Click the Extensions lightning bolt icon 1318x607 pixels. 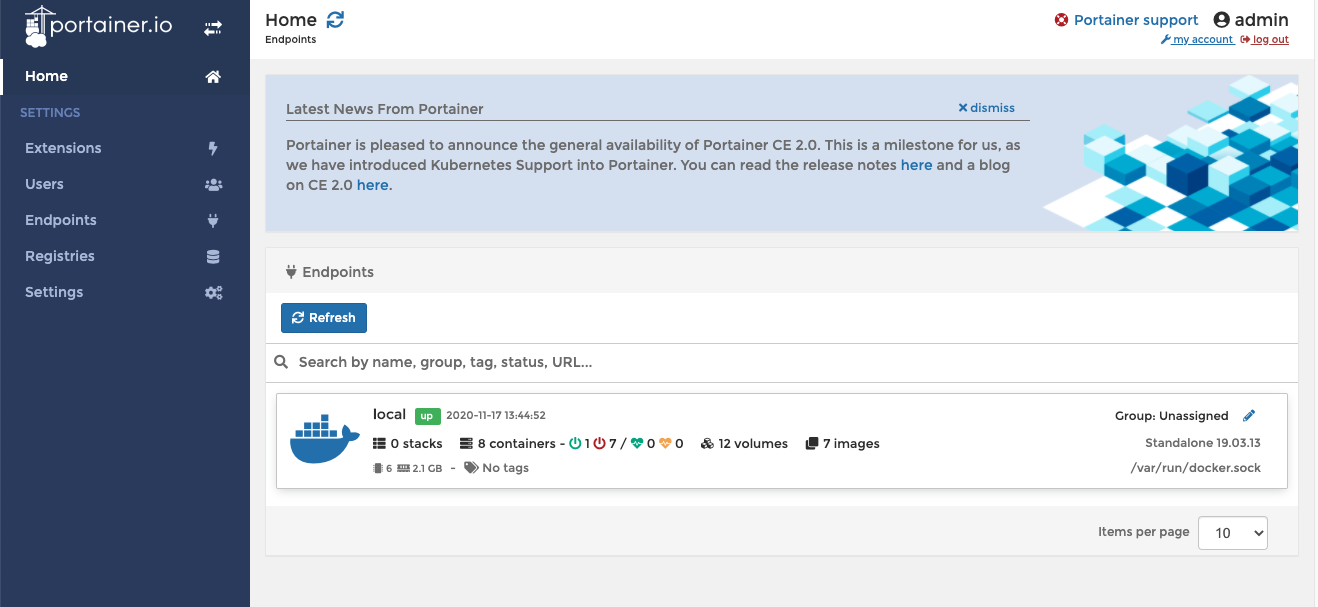213,148
